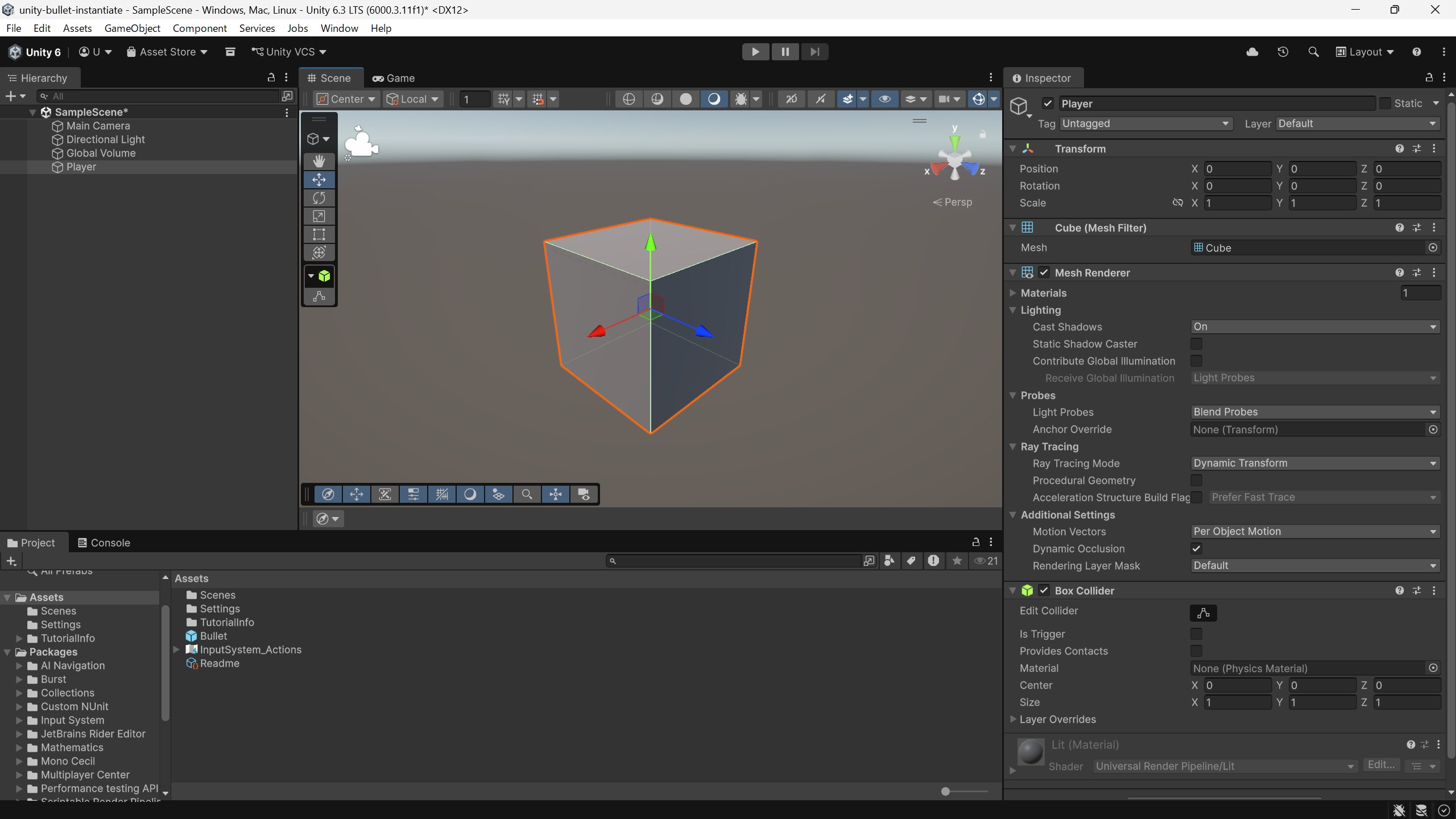Click the cloud services icon
The image size is (1456, 819).
point(1252,52)
